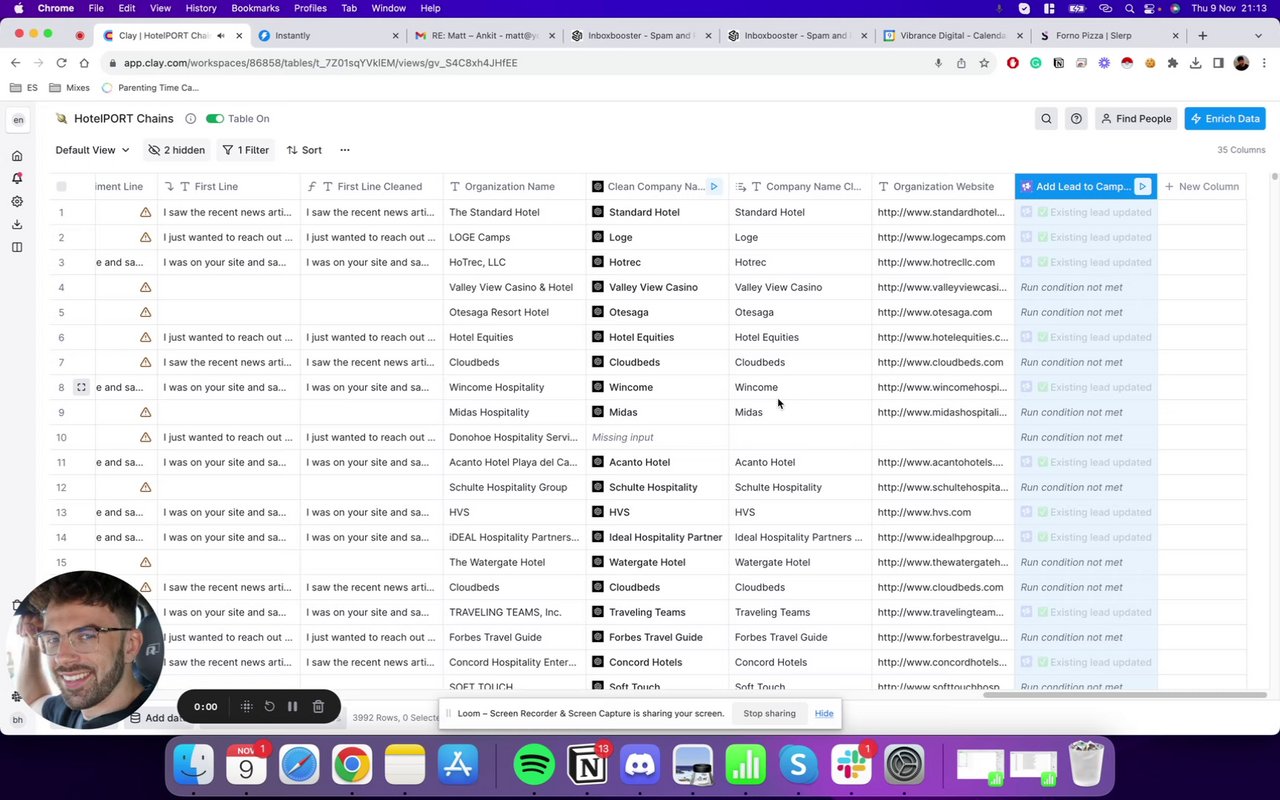
Task: Open Chrome downloads icon in the toolbar
Action: [x=1195, y=63]
